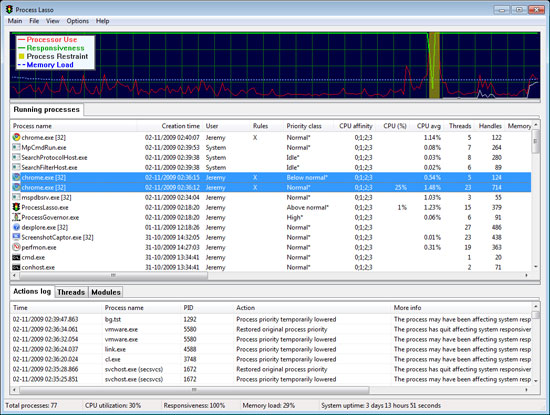
Task: Click the Chrome icon created 02:36:15
Action: click(16, 177)
